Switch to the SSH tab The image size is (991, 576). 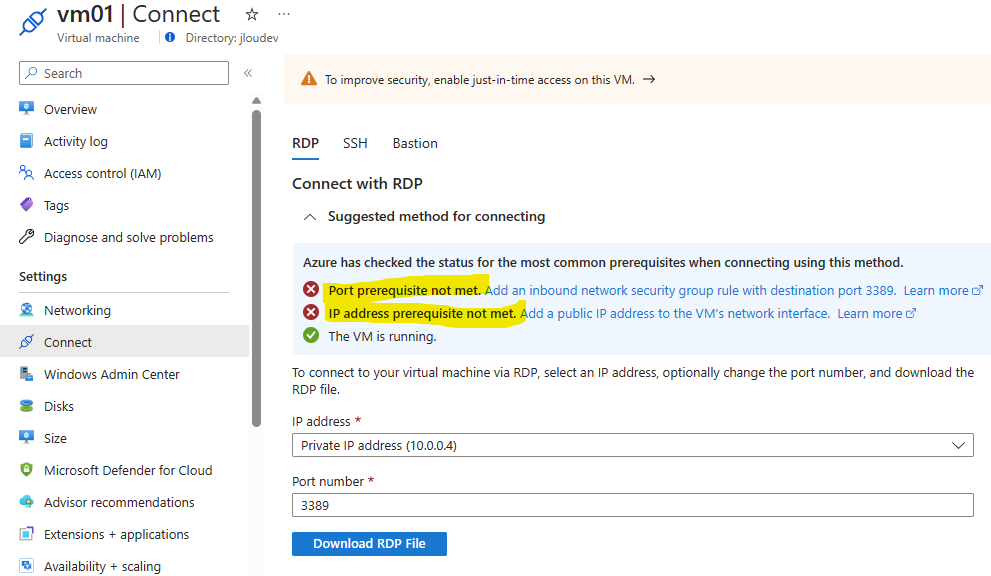(355, 144)
